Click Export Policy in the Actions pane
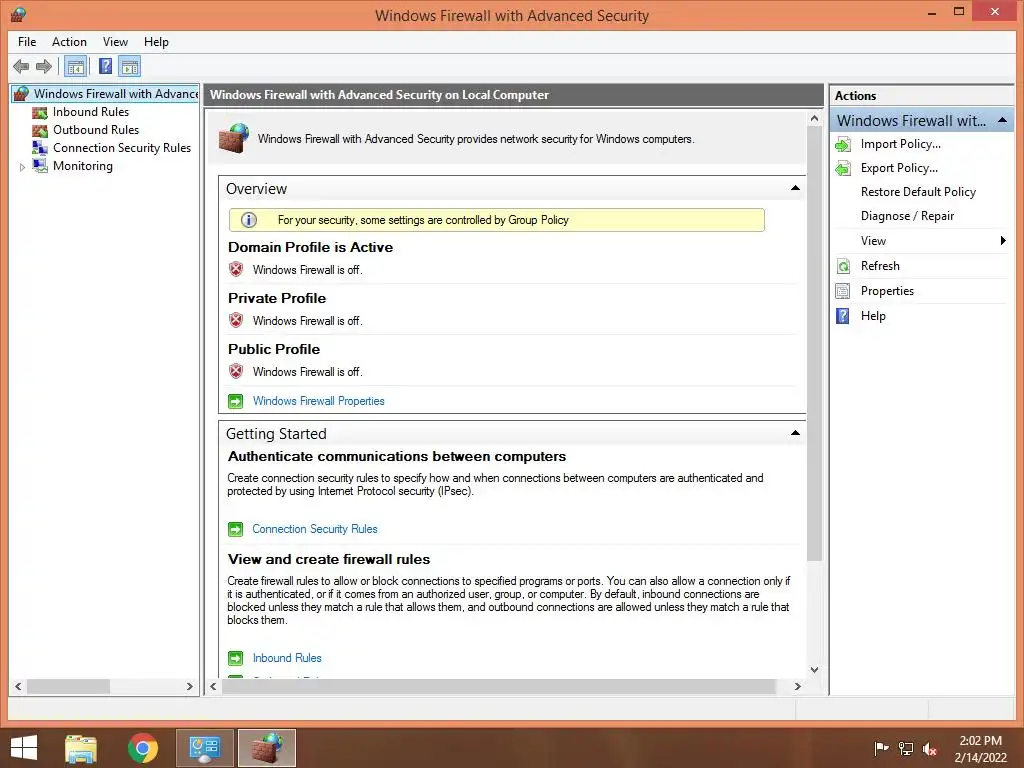Image resolution: width=1024 pixels, height=768 pixels. click(x=899, y=168)
